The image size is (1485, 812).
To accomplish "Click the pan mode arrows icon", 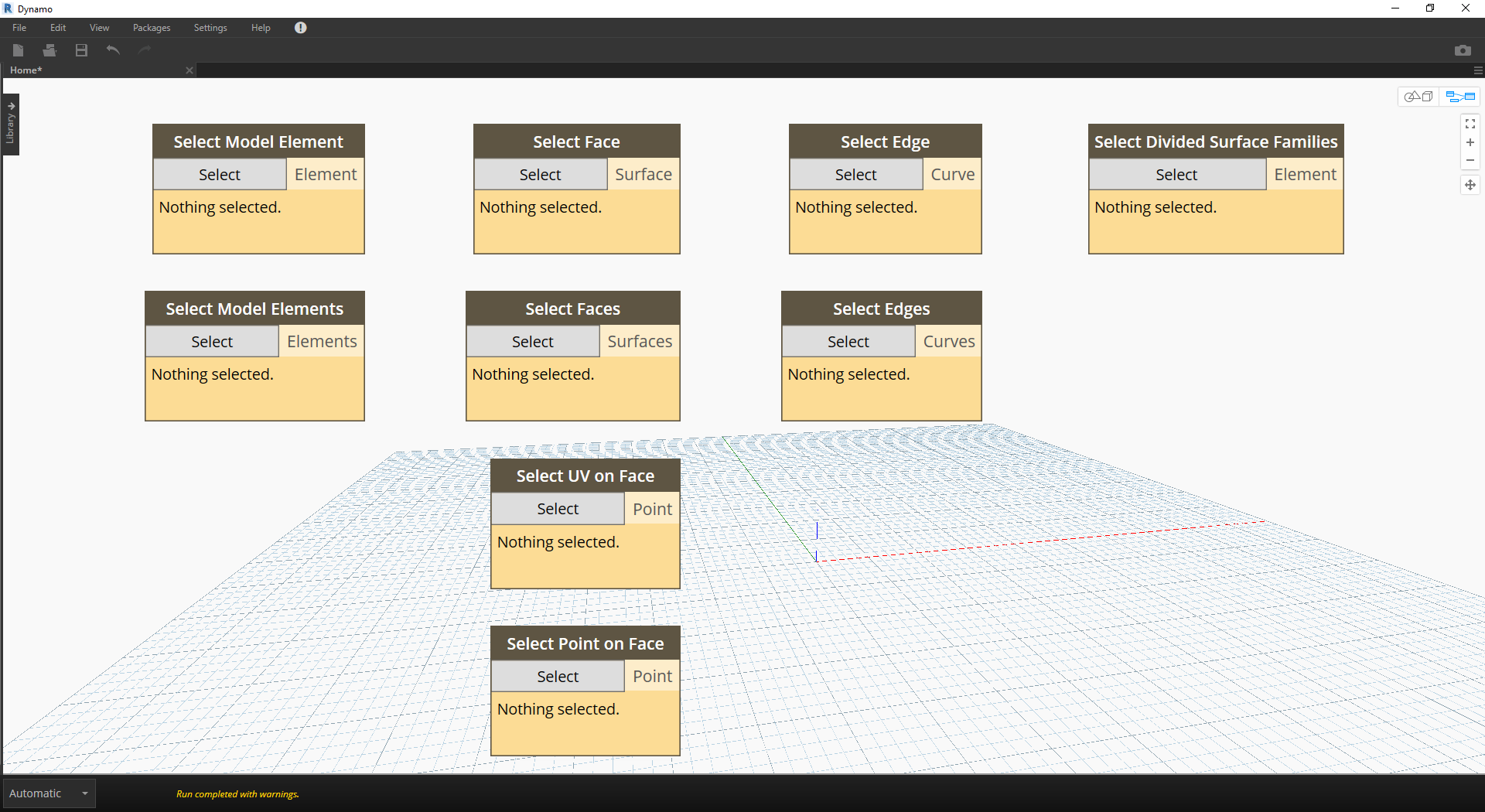I will [1470, 185].
